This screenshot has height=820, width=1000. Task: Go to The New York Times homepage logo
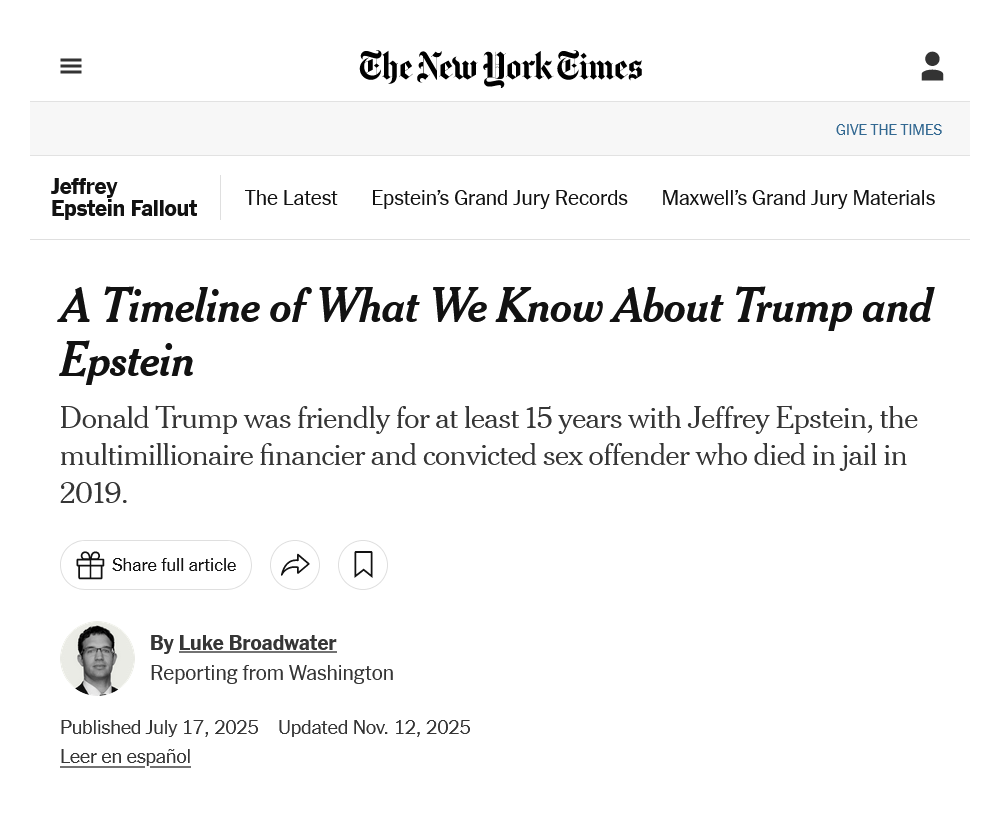[500, 67]
